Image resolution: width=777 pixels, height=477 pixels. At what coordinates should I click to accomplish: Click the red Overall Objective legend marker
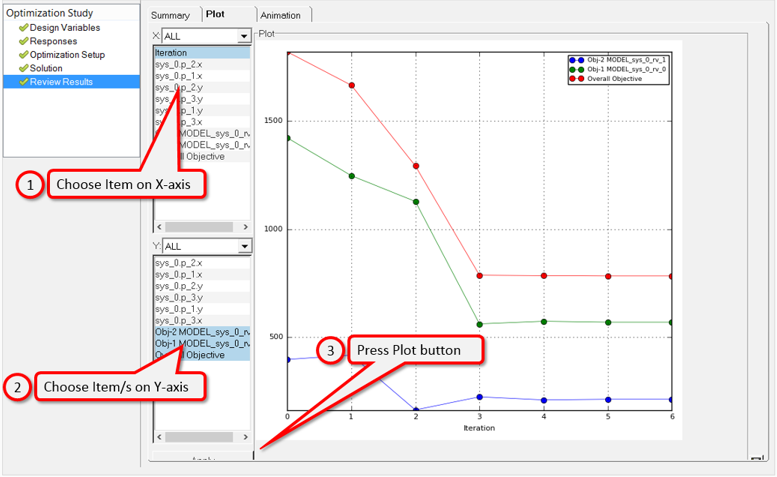[x=574, y=78]
